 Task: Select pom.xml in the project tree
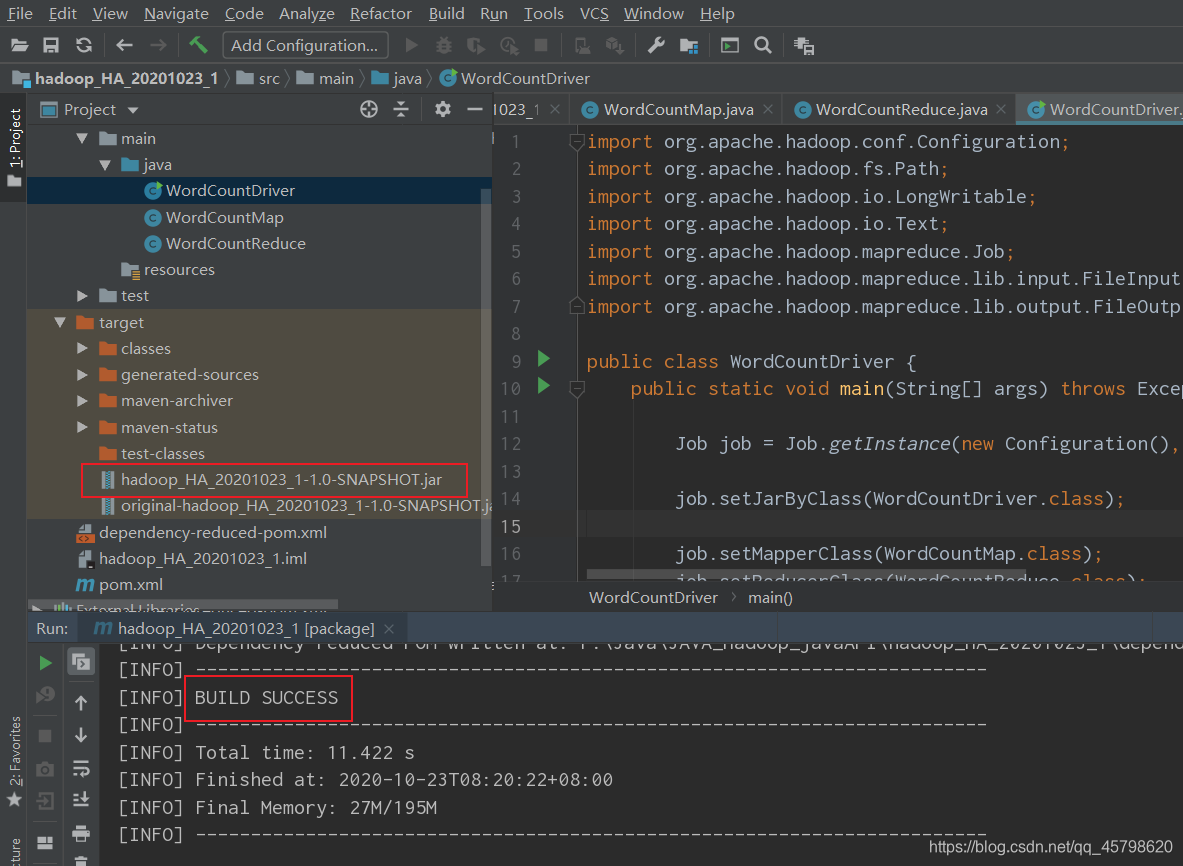pos(131,585)
